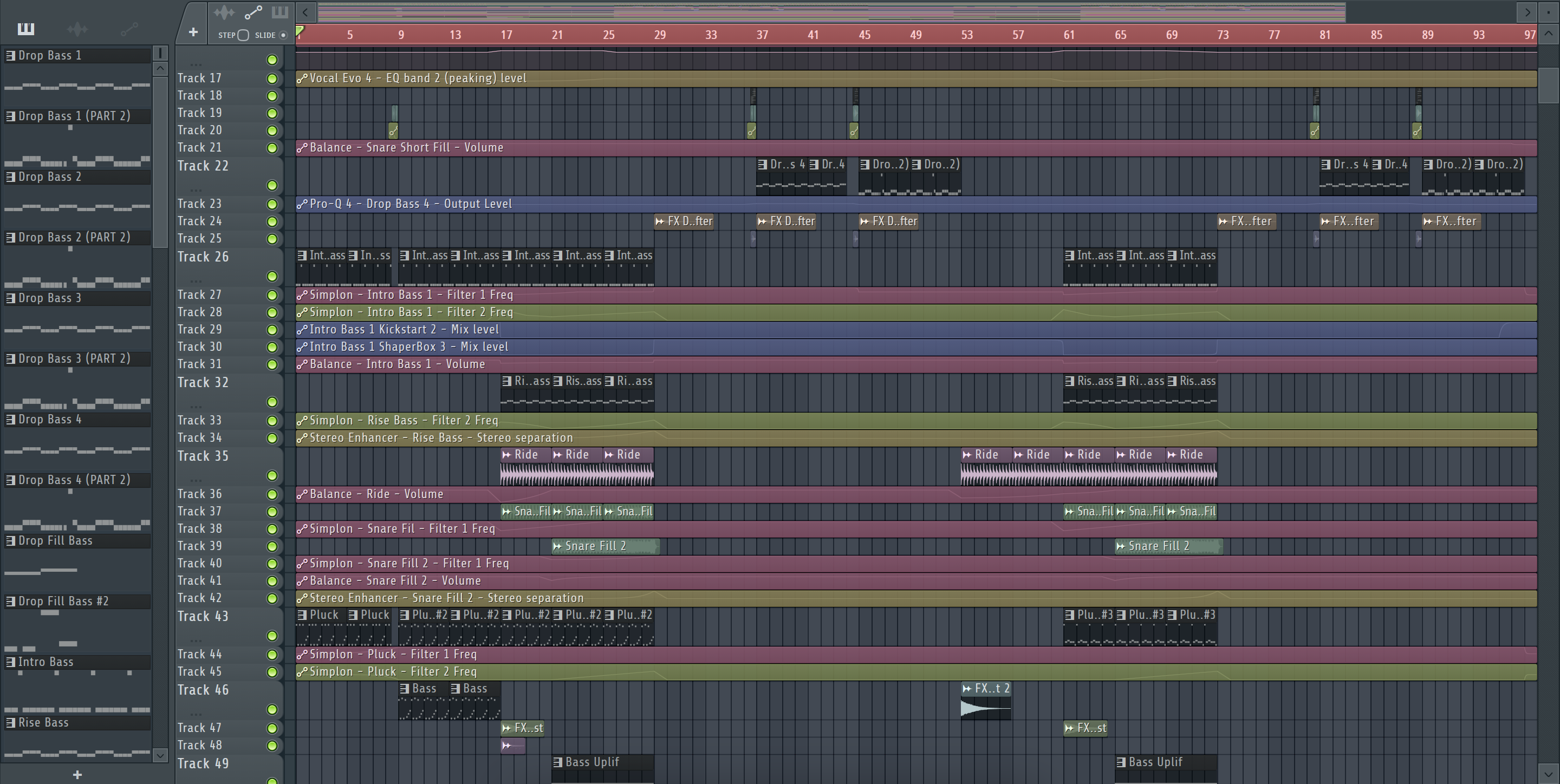Click the Track 20 automation clip near bar 37
1560x784 pixels.
751,130
